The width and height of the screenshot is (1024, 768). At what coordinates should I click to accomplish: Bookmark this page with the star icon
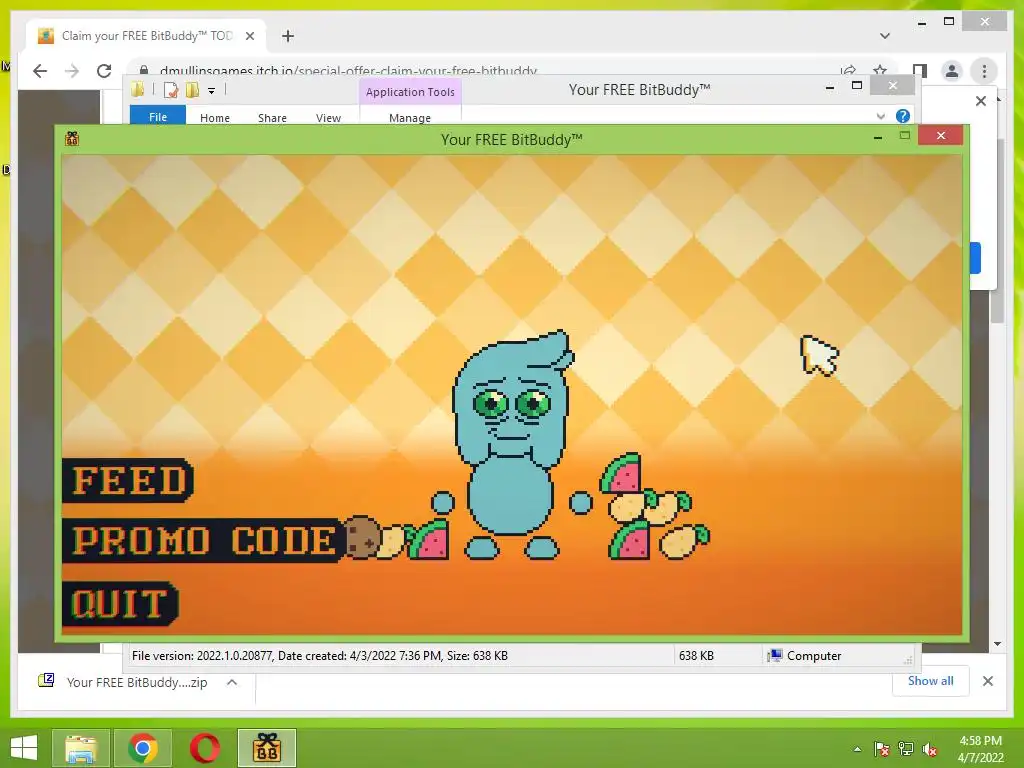[x=880, y=71]
